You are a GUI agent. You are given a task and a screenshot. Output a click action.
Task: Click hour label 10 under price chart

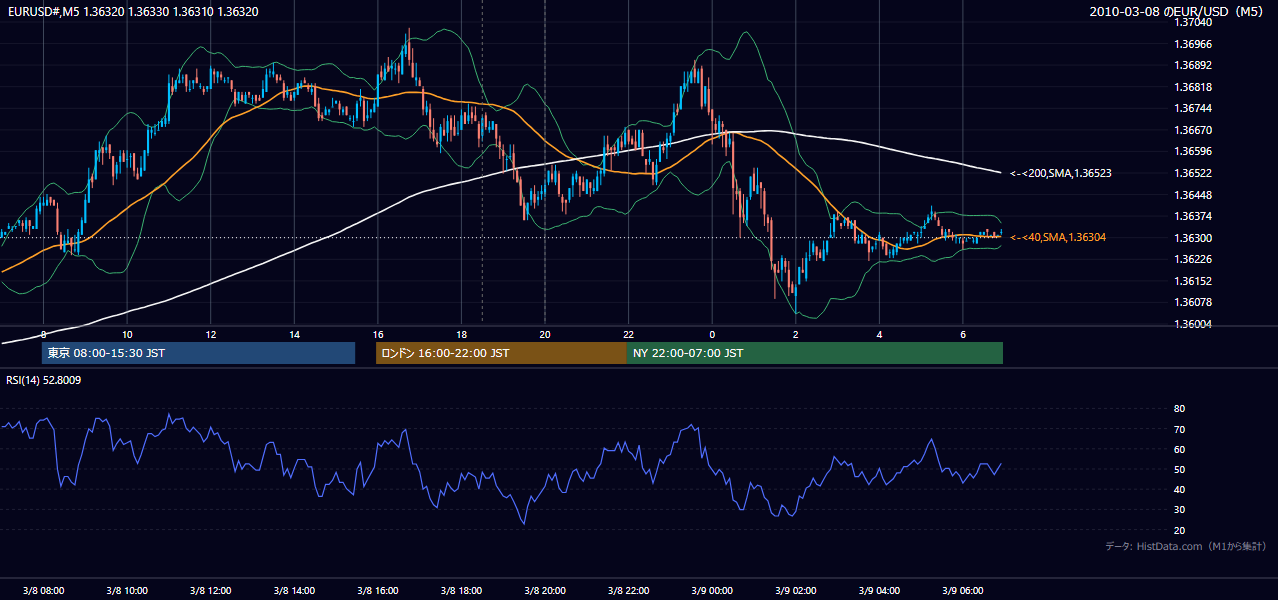pos(127,334)
